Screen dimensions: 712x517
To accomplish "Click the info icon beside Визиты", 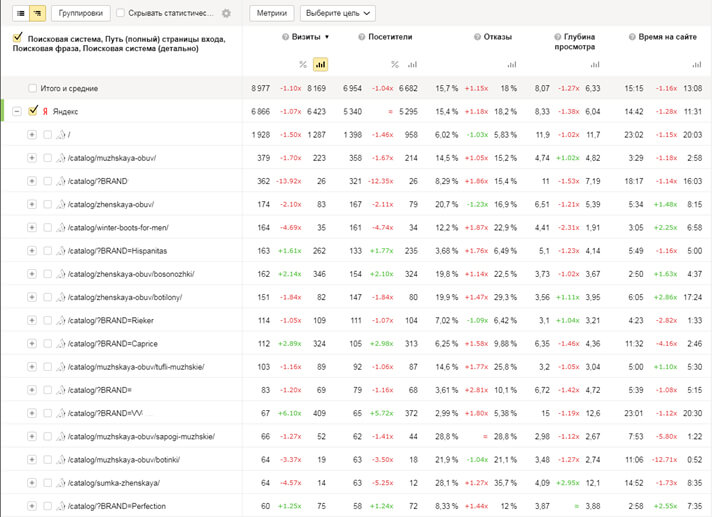I will pyautogui.click(x=285, y=37).
